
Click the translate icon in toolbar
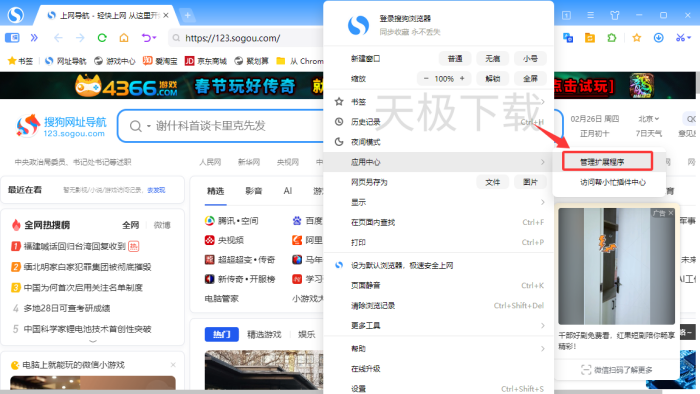pyautogui.click(x=568, y=38)
